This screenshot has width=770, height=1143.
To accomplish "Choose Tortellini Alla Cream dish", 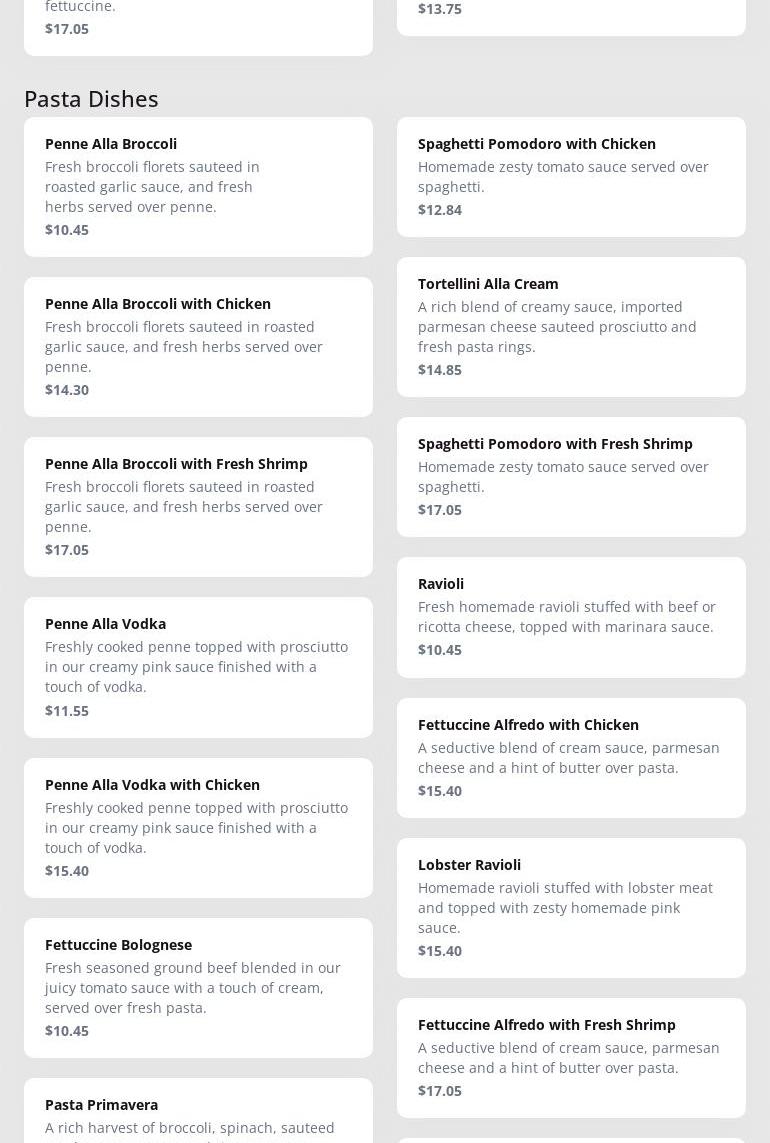I will [571, 327].
